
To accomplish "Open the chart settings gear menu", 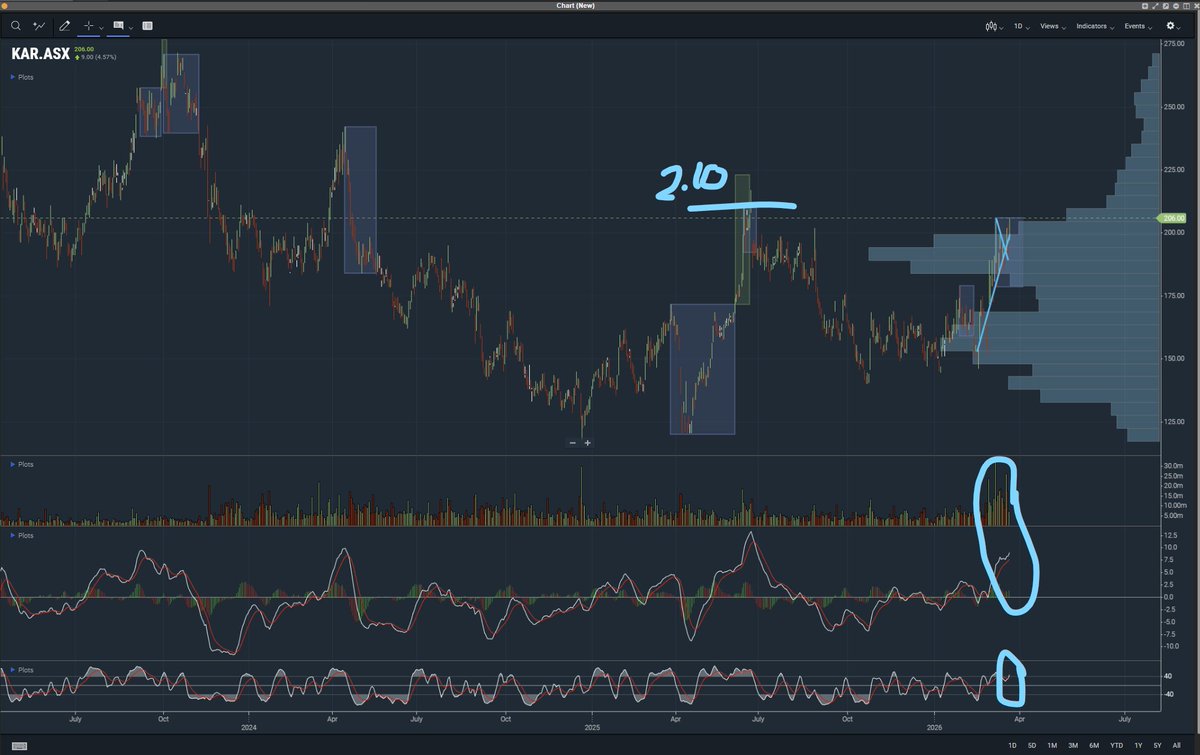I will [x=1174, y=26].
